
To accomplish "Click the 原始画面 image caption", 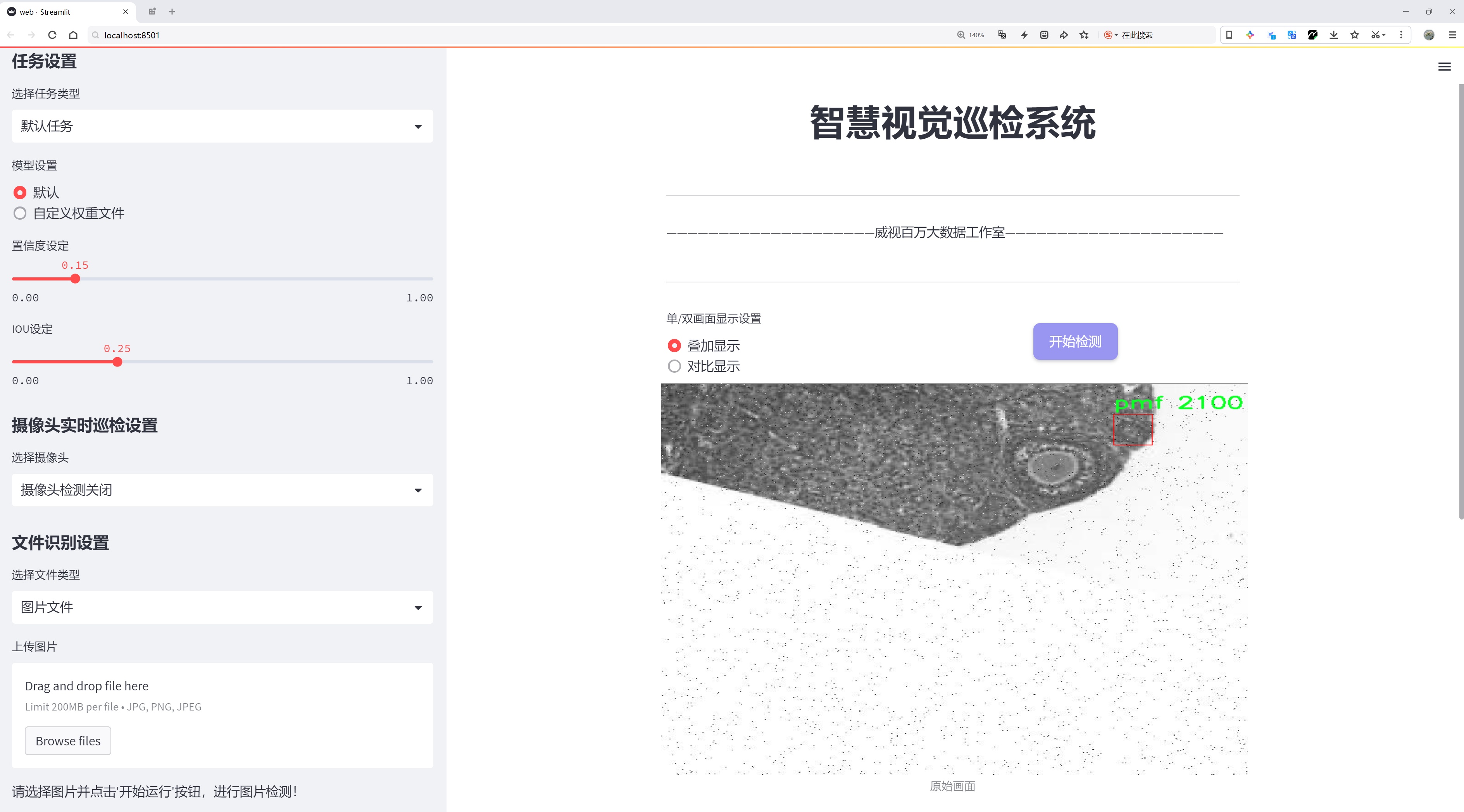I will pos(952,786).
